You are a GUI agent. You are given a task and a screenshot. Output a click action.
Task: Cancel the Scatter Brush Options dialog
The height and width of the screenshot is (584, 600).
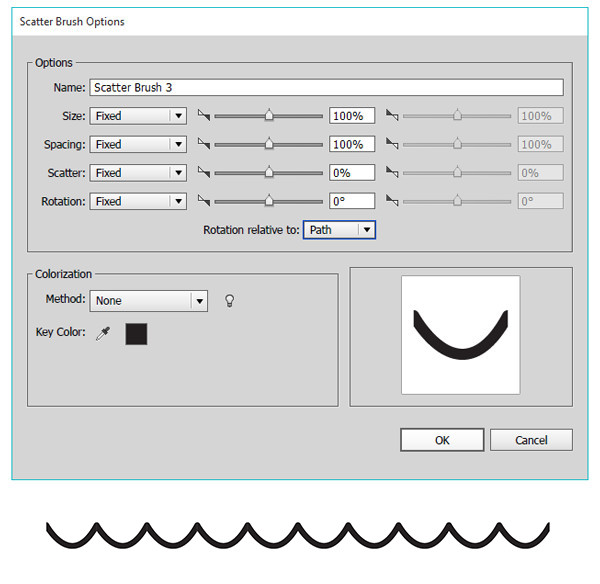(531, 440)
